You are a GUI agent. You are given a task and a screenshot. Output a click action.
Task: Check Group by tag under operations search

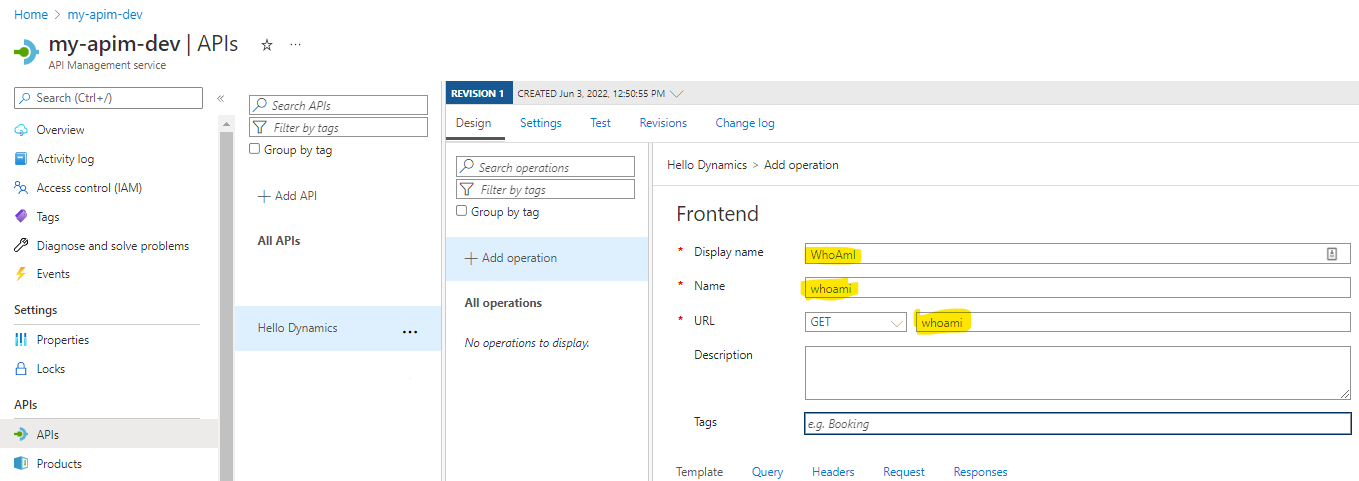click(x=461, y=212)
